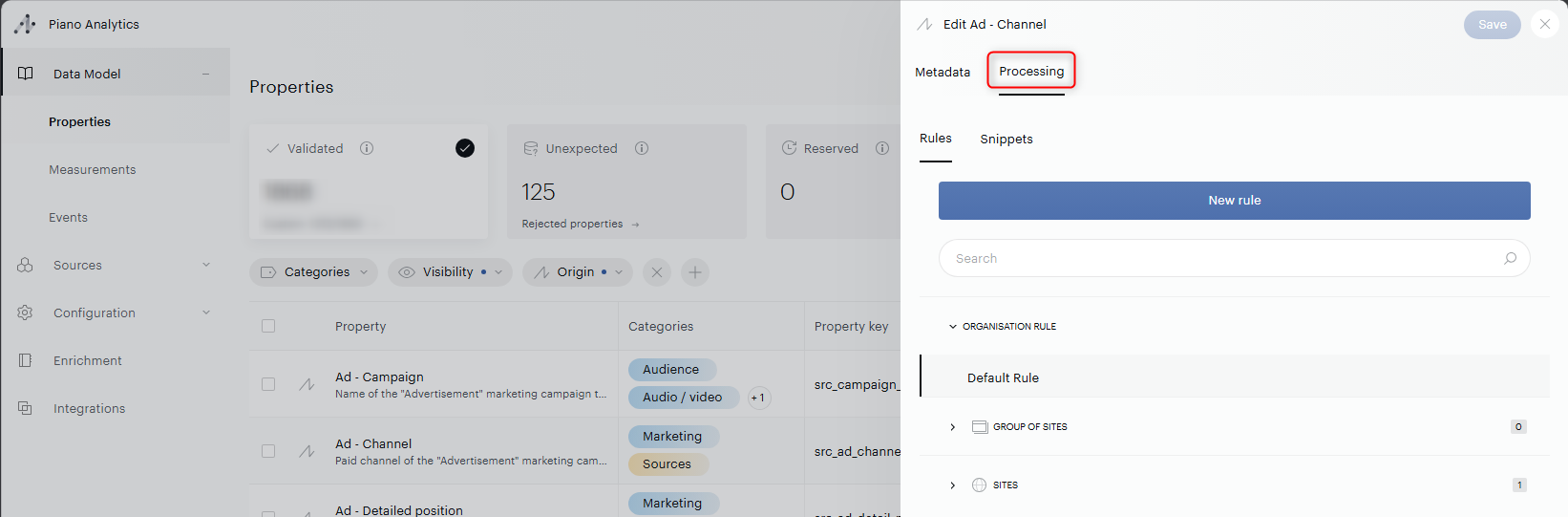
Task: Collapse the Organisation Rule section
Action: point(952,327)
